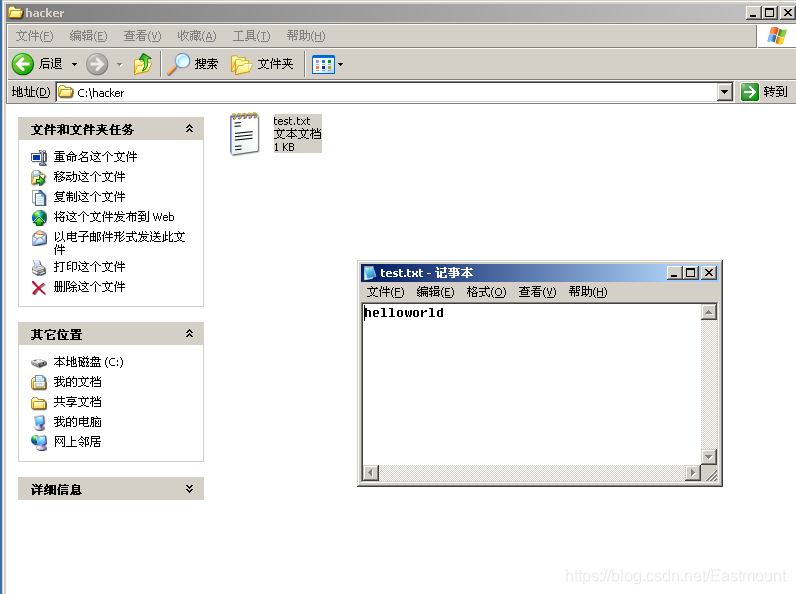The image size is (796, 594).
Task: Click the 我的文档 folder icon
Action: point(39,382)
